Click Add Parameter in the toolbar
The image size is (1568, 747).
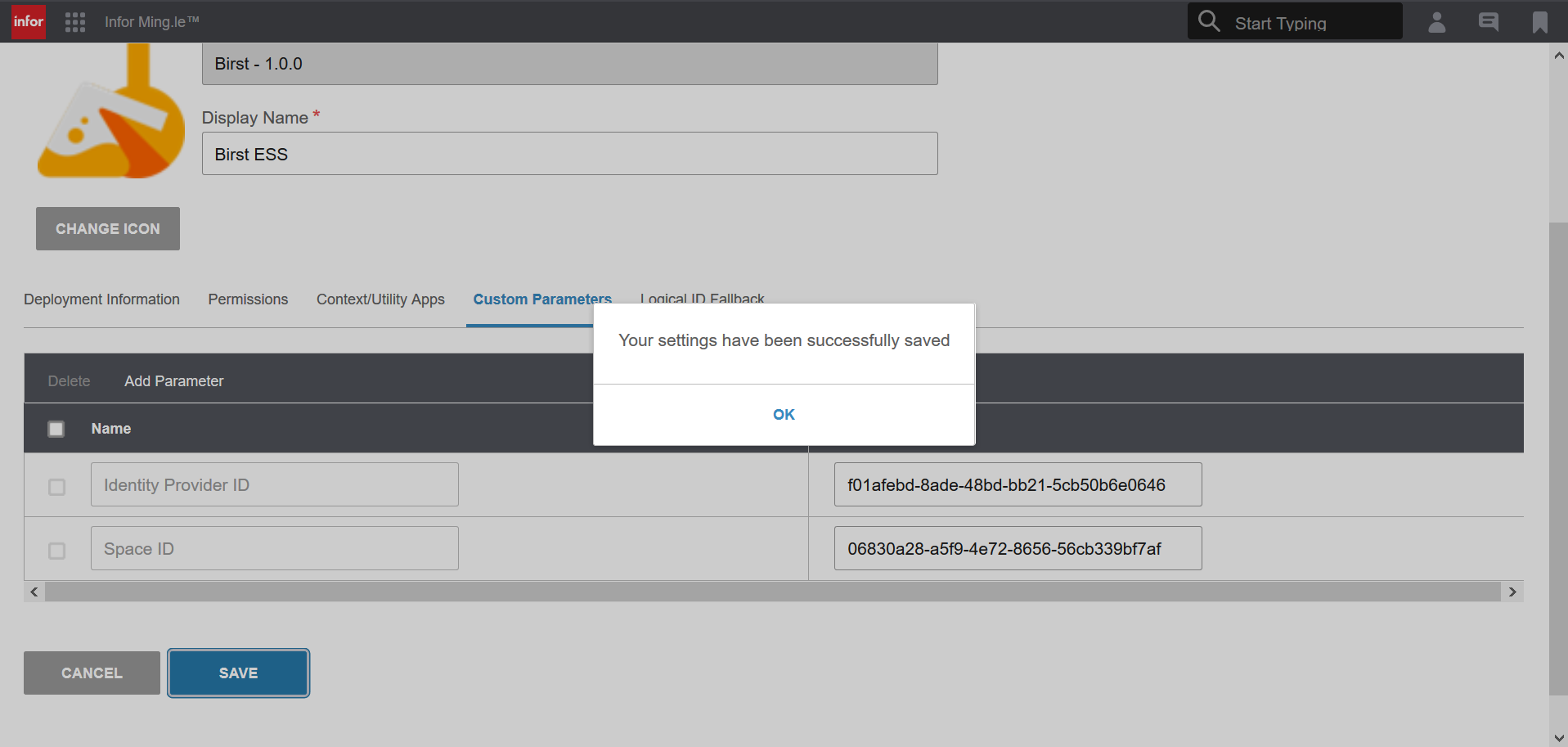coord(174,381)
